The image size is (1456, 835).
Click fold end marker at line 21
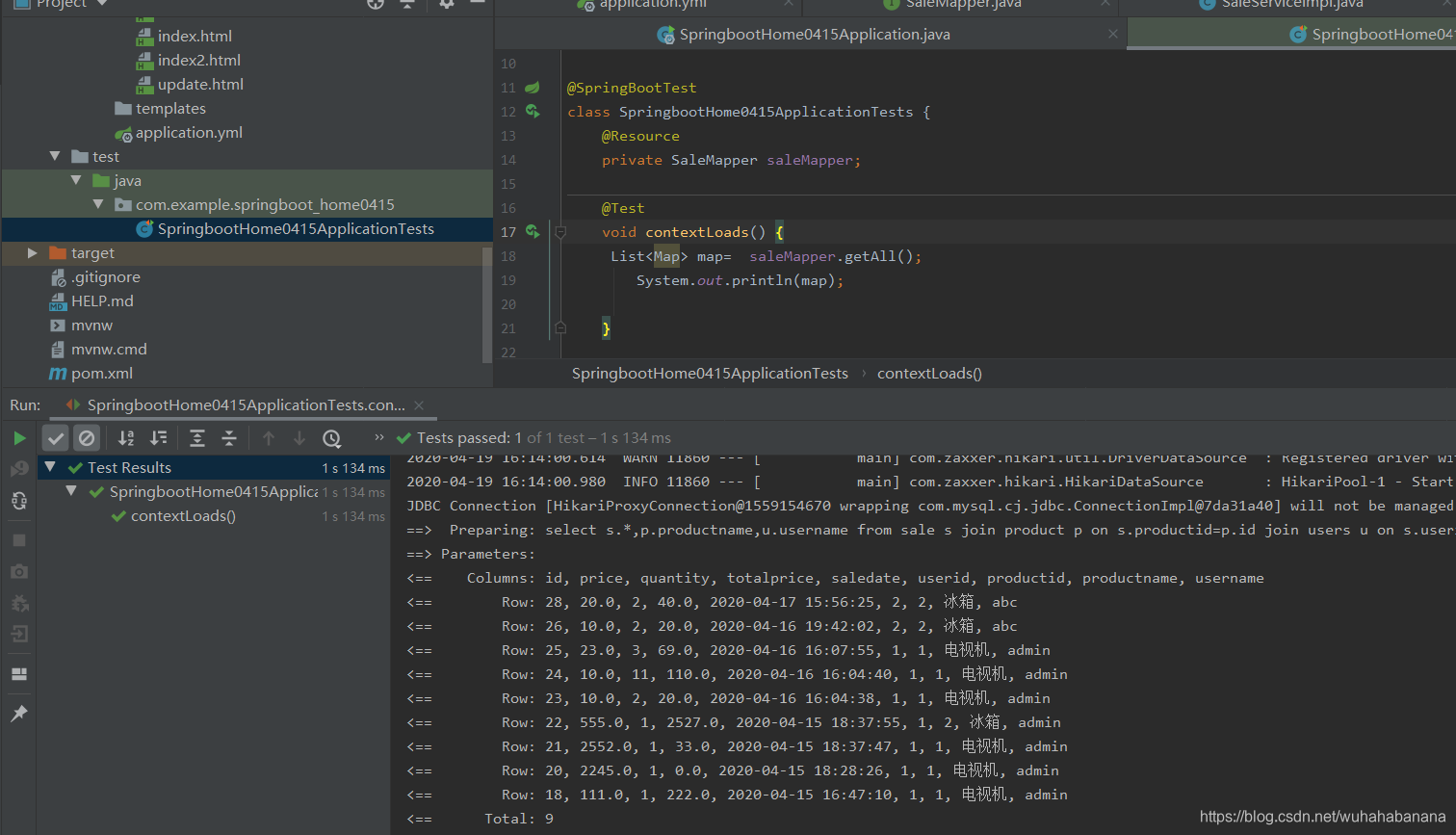(x=559, y=328)
